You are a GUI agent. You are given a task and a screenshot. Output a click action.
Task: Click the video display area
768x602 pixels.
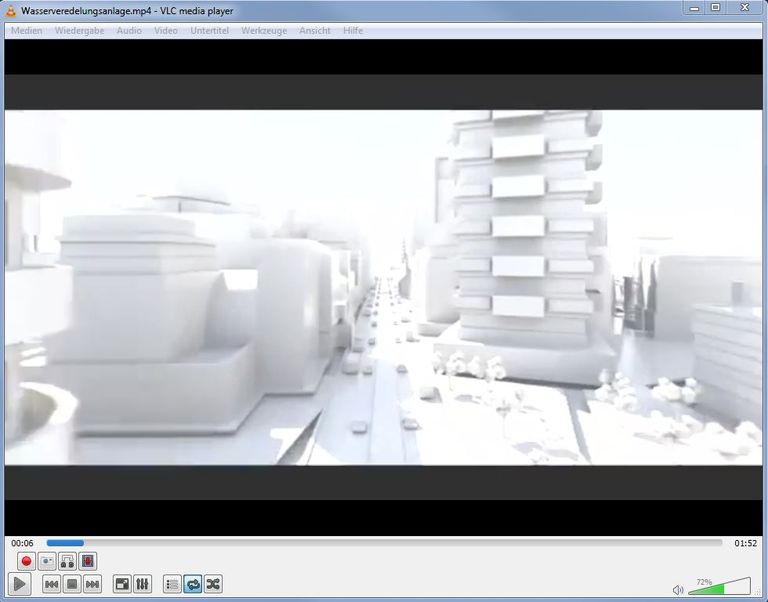tap(384, 288)
